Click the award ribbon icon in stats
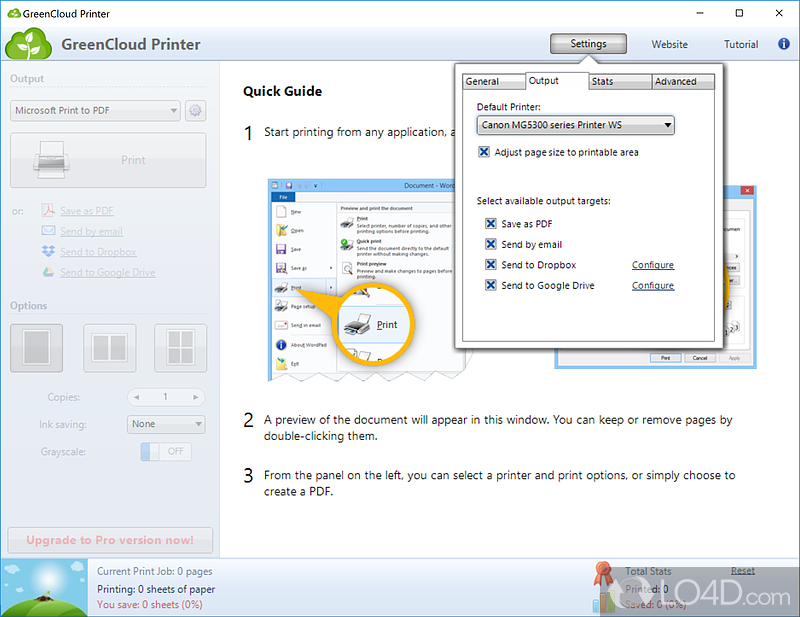 [x=604, y=574]
